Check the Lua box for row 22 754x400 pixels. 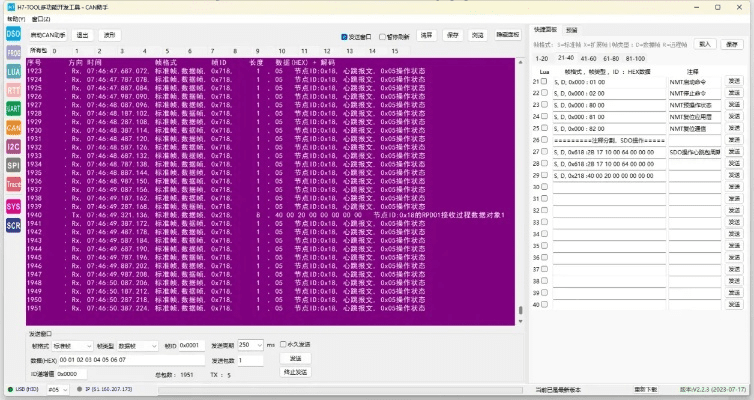click(544, 93)
